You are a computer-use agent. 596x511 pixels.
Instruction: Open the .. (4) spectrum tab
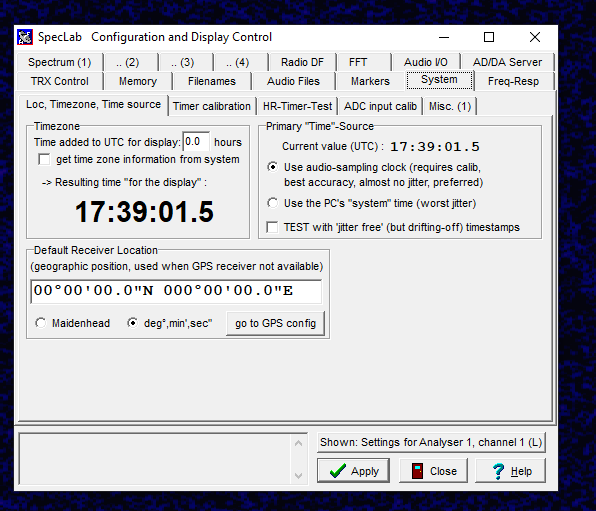click(241, 62)
